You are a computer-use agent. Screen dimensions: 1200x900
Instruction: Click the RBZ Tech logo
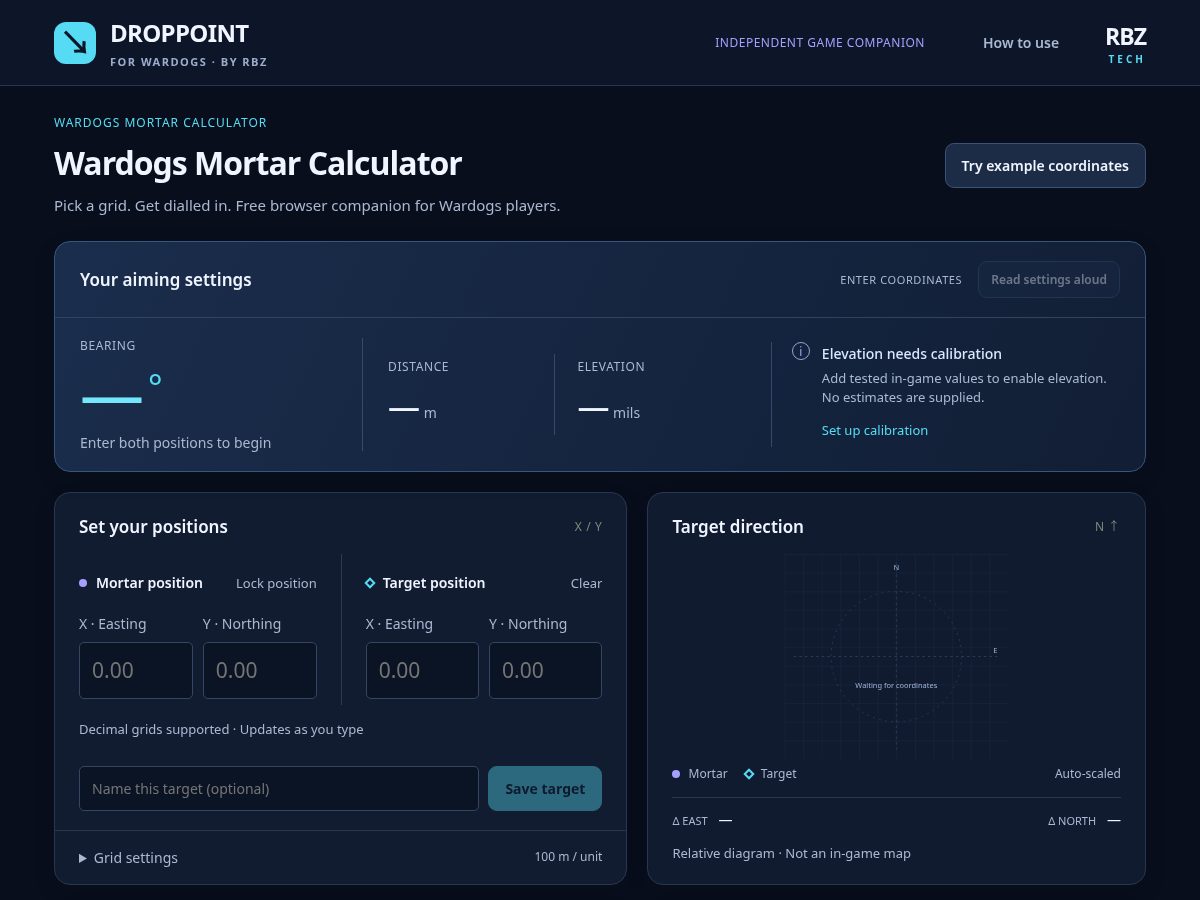pyautogui.click(x=1126, y=45)
